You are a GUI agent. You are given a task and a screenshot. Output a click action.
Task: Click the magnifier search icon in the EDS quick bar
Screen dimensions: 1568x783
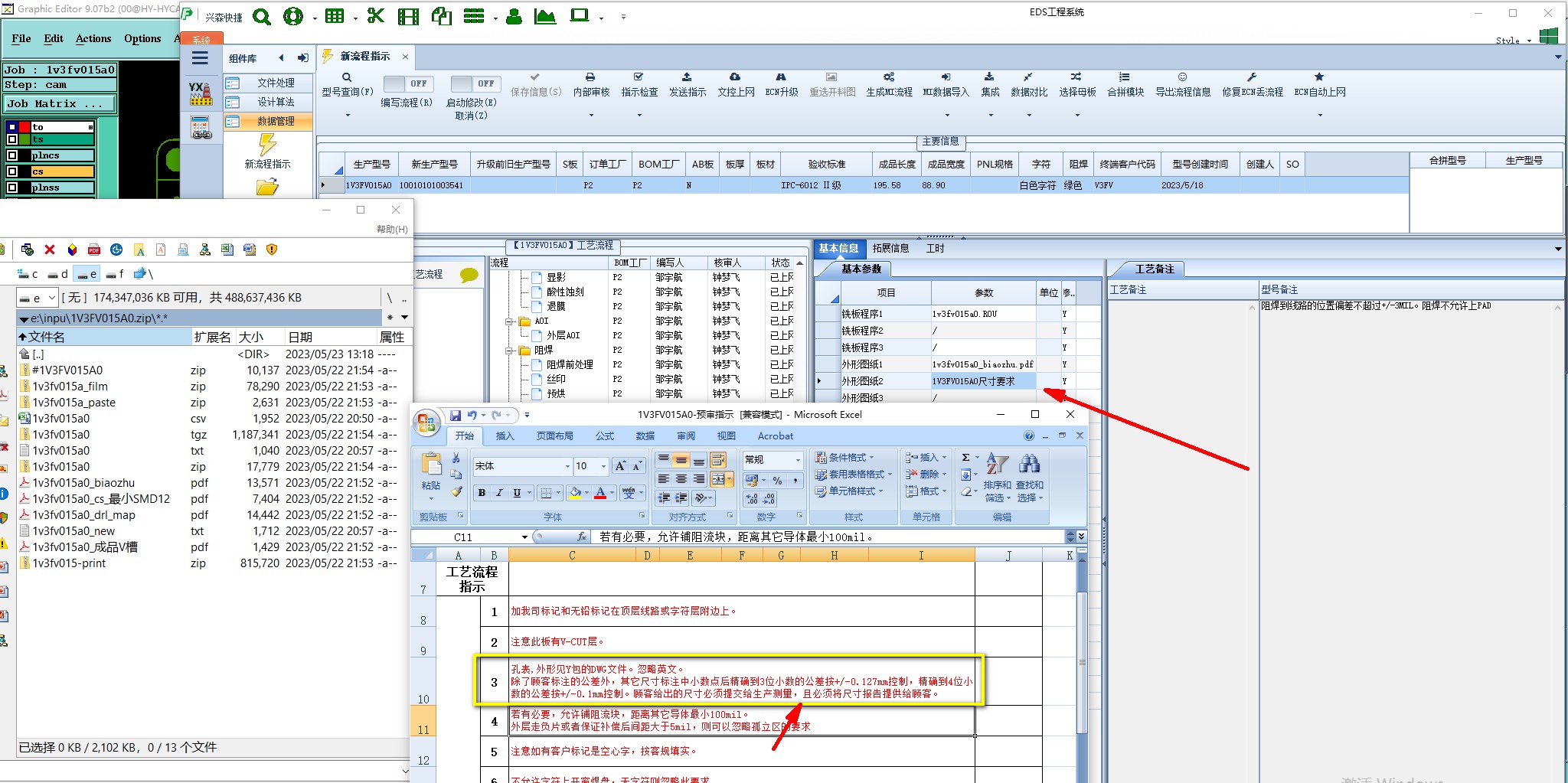tap(262, 17)
